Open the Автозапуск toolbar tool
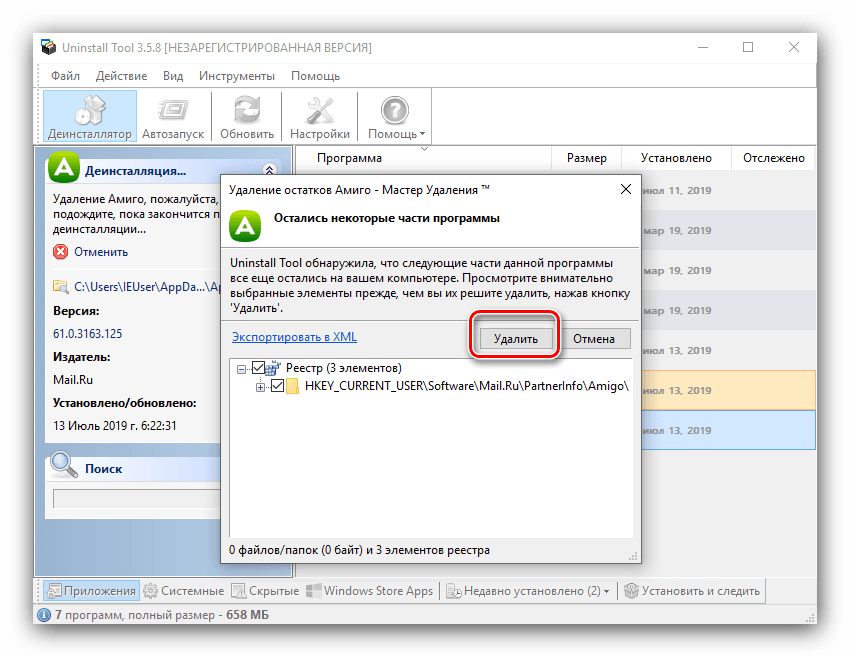The image size is (850, 657). [x=173, y=117]
